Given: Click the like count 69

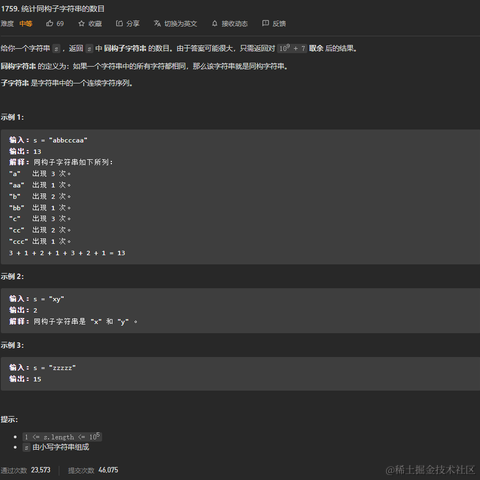Looking at the screenshot, I should pyautogui.click(x=60, y=24).
